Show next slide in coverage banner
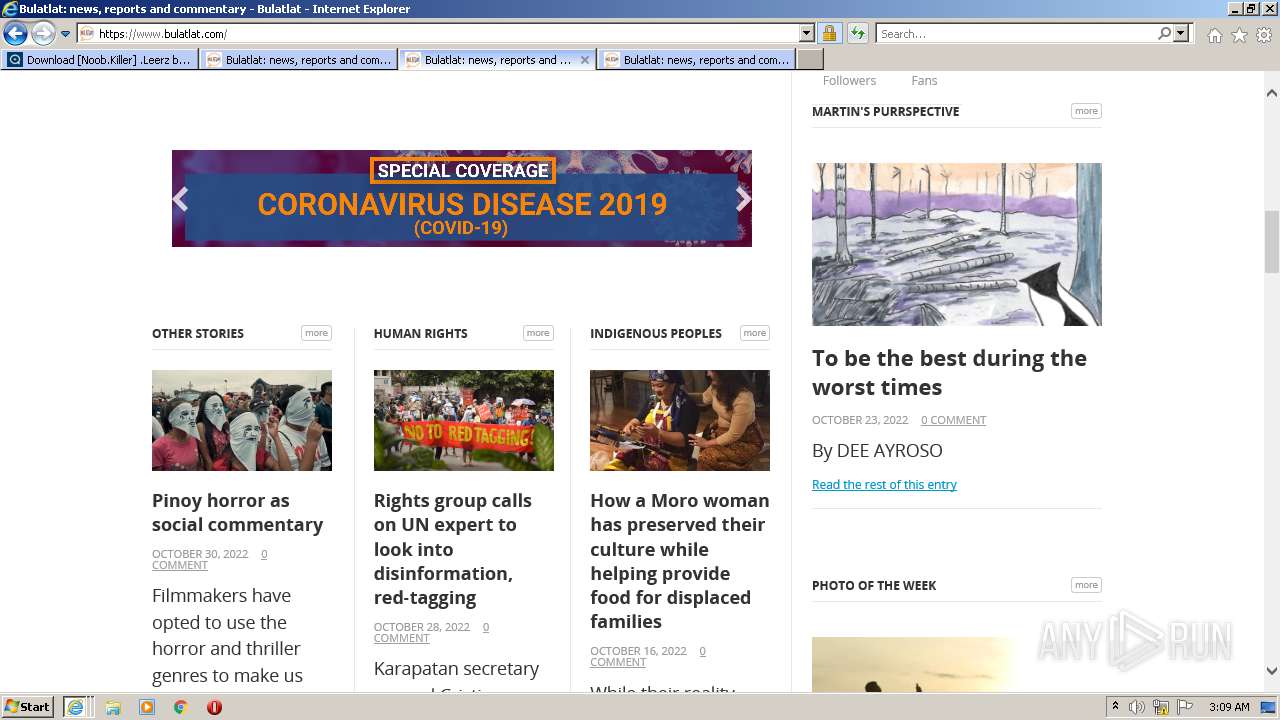Screen dimensions: 1280x720 pyautogui.click(x=743, y=199)
